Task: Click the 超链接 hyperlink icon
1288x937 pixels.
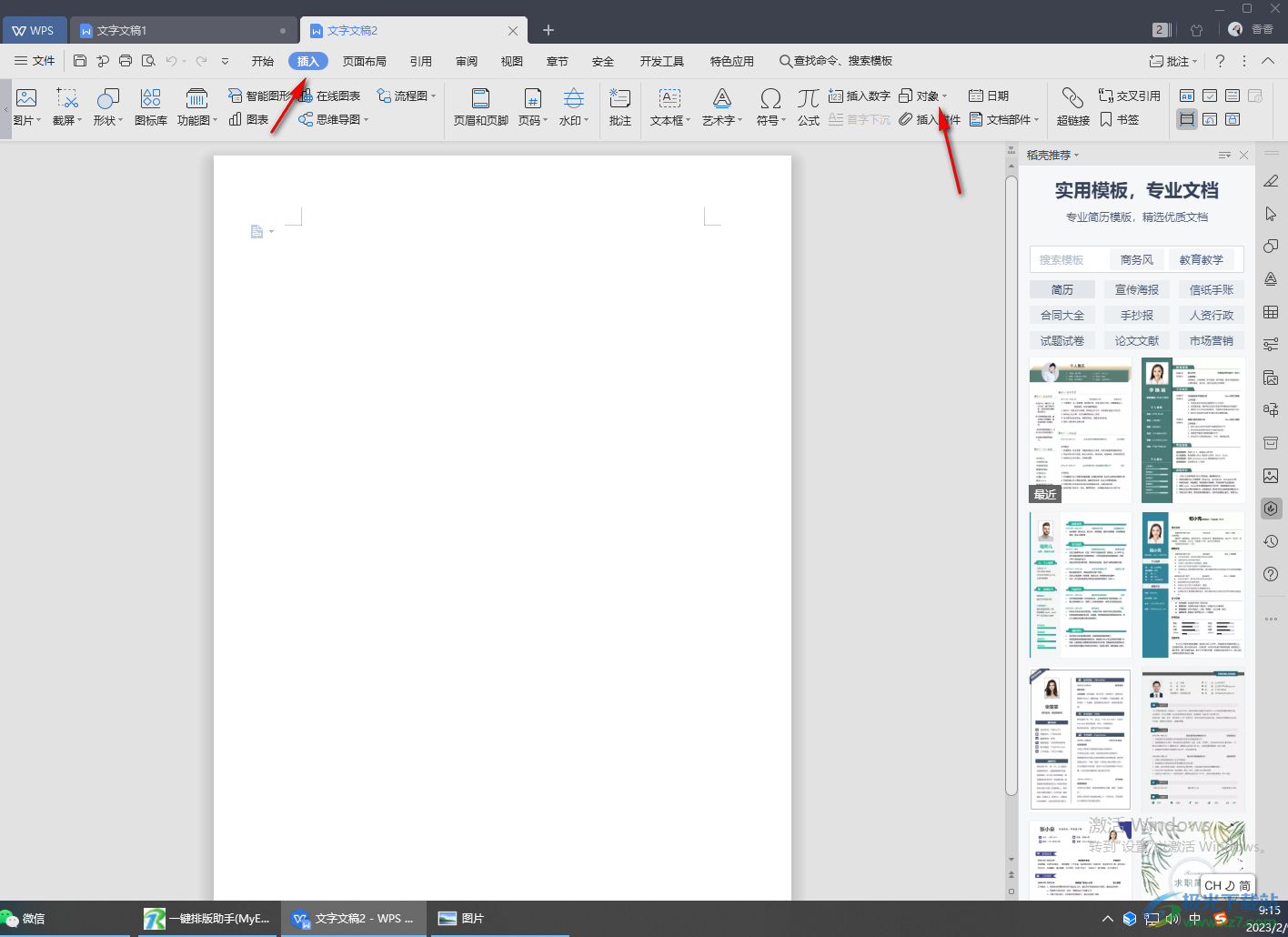Action: (1073, 107)
